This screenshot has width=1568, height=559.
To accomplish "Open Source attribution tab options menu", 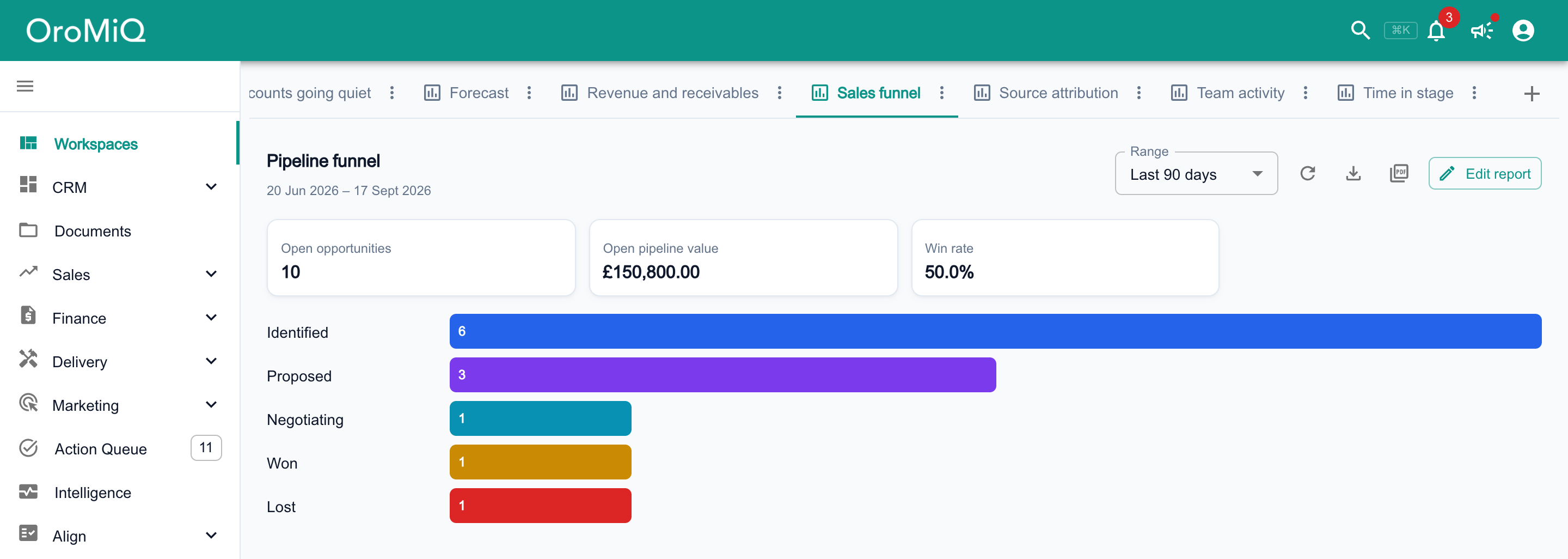I will click(x=1139, y=93).
